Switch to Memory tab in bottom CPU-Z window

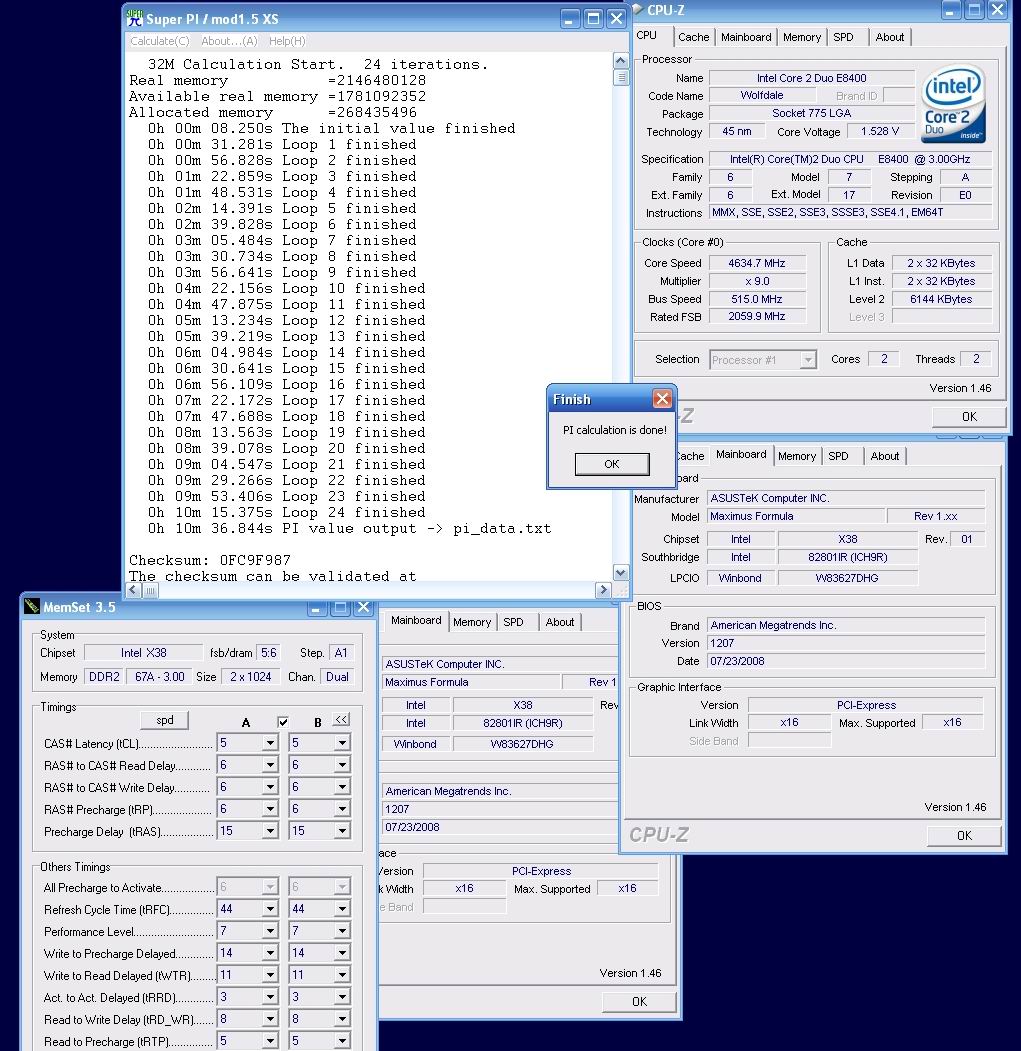tap(472, 623)
